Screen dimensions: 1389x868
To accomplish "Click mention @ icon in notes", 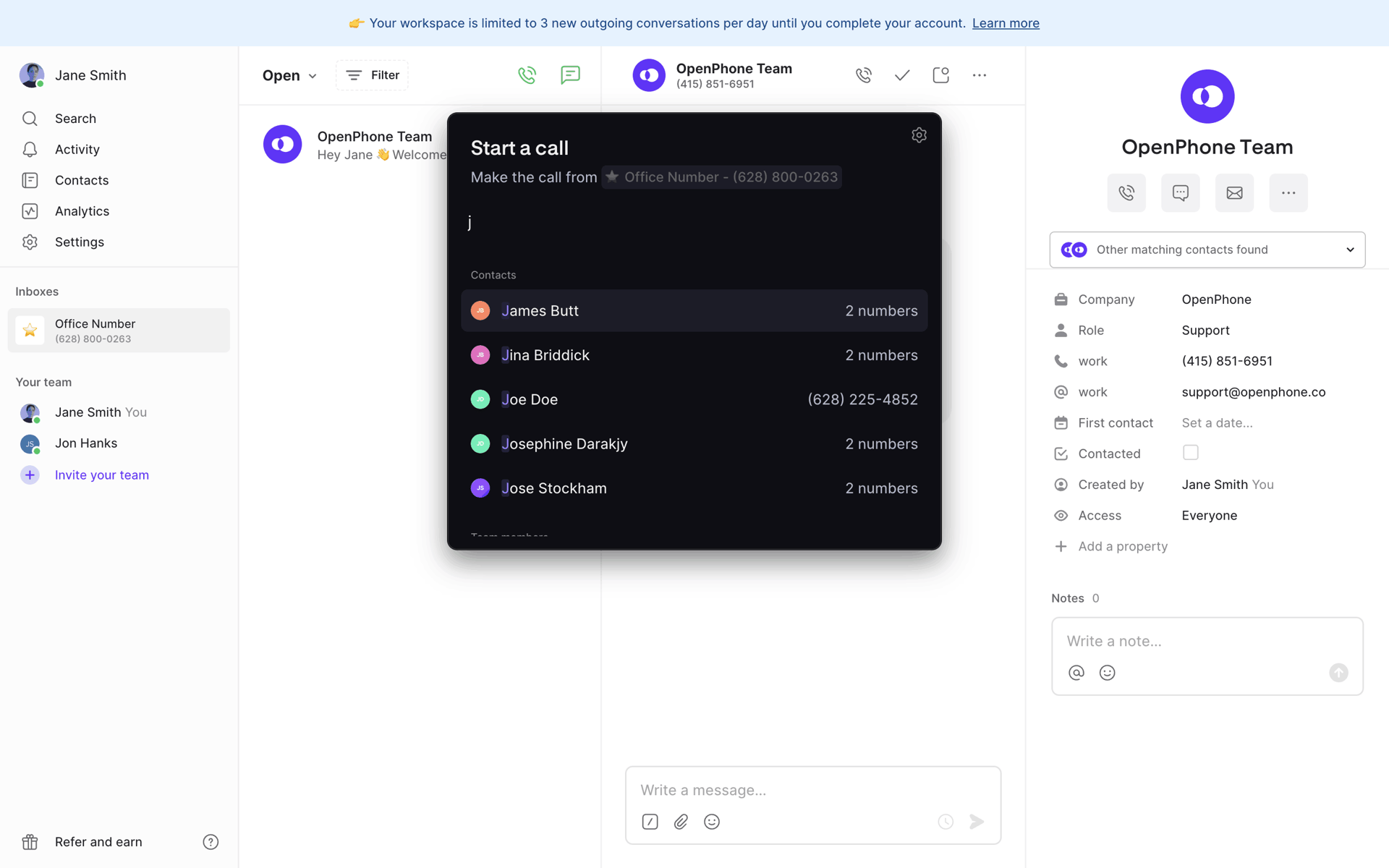I will point(1076,673).
